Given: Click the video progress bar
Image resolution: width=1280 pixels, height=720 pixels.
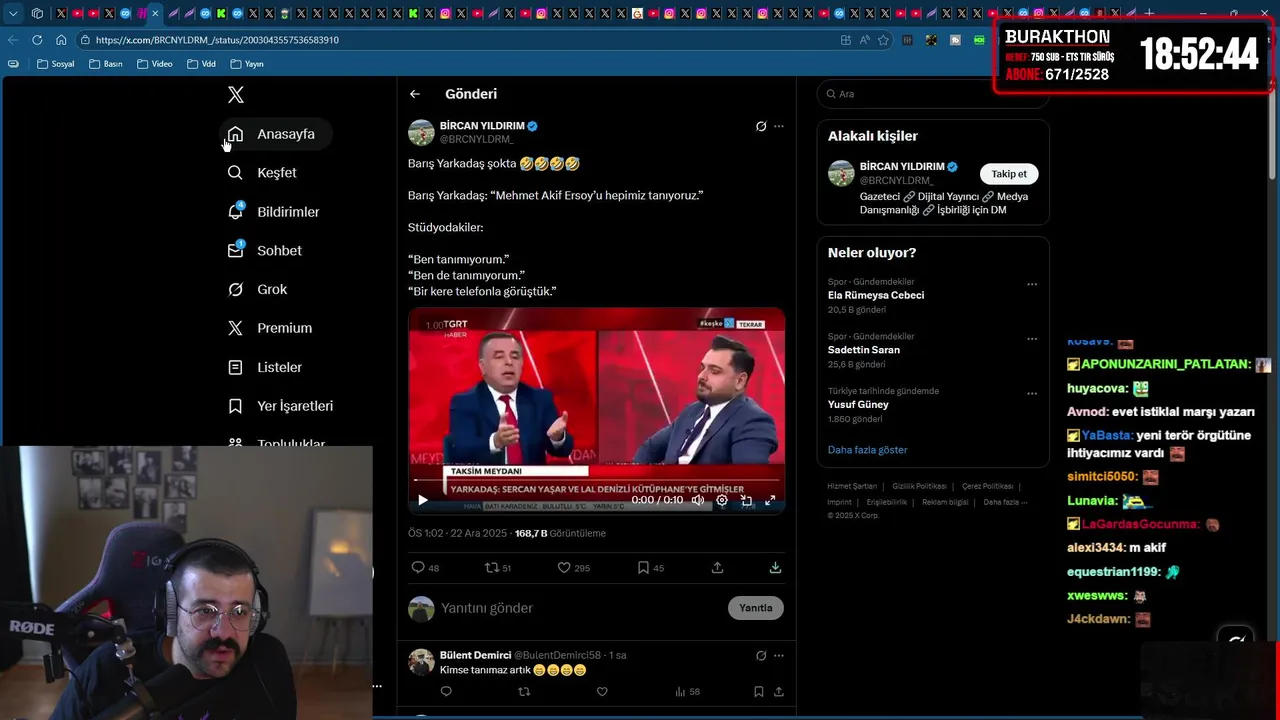Looking at the screenshot, I should coord(596,481).
